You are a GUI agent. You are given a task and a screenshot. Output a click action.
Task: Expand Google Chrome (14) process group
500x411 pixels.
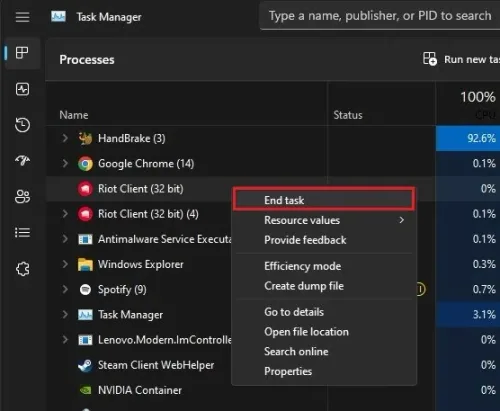pyautogui.click(x=65, y=163)
